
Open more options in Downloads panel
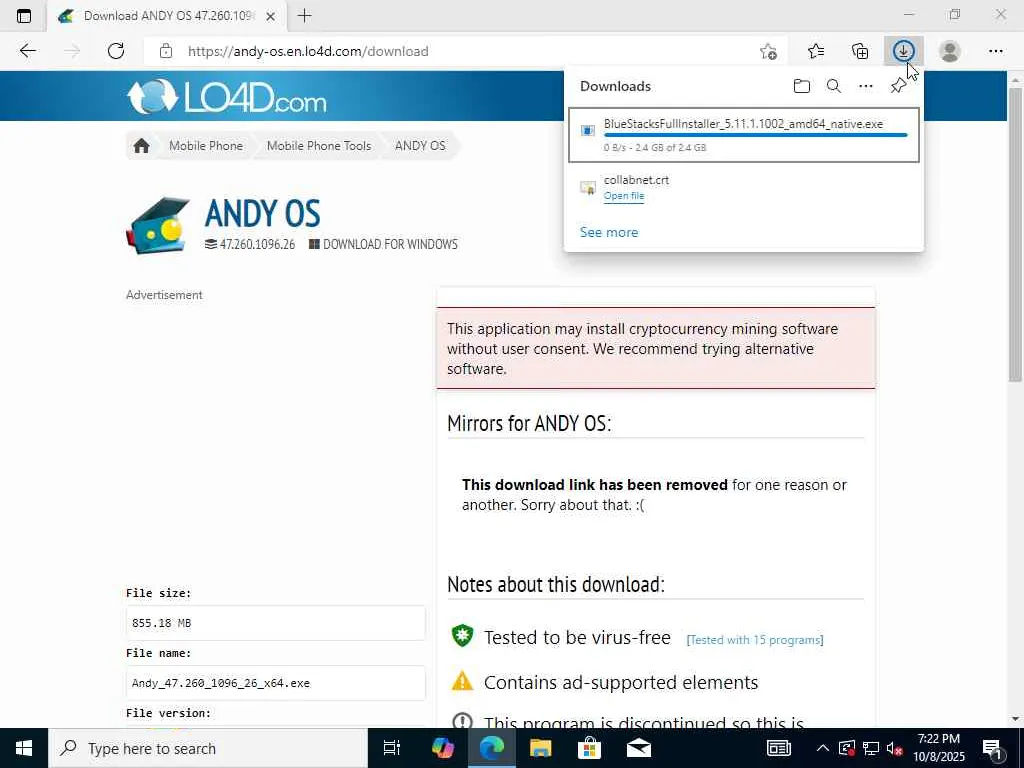pos(866,86)
